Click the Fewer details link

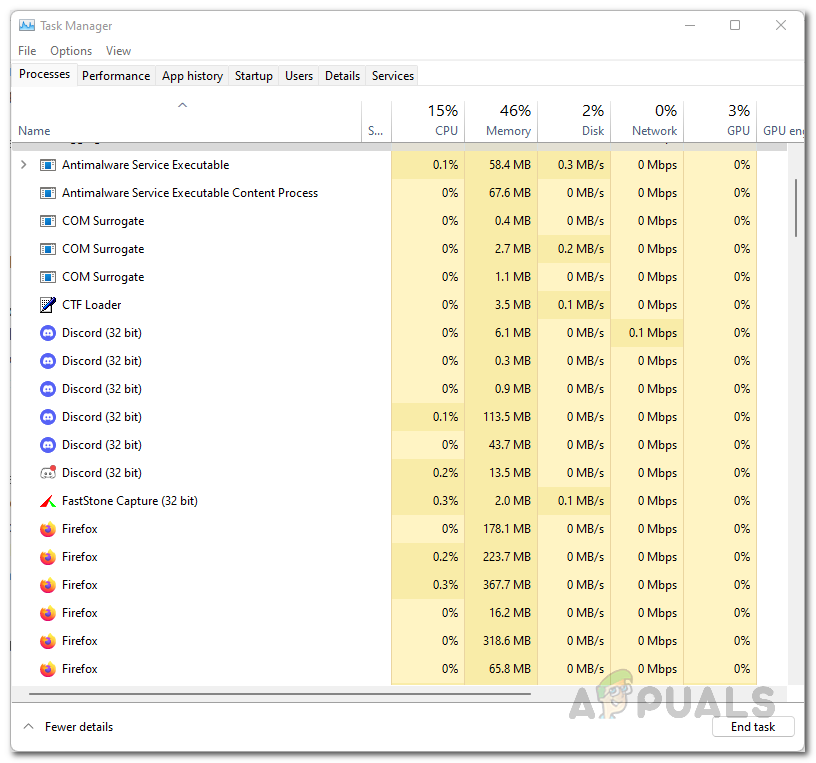pyautogui.click(x=79, y=727)
